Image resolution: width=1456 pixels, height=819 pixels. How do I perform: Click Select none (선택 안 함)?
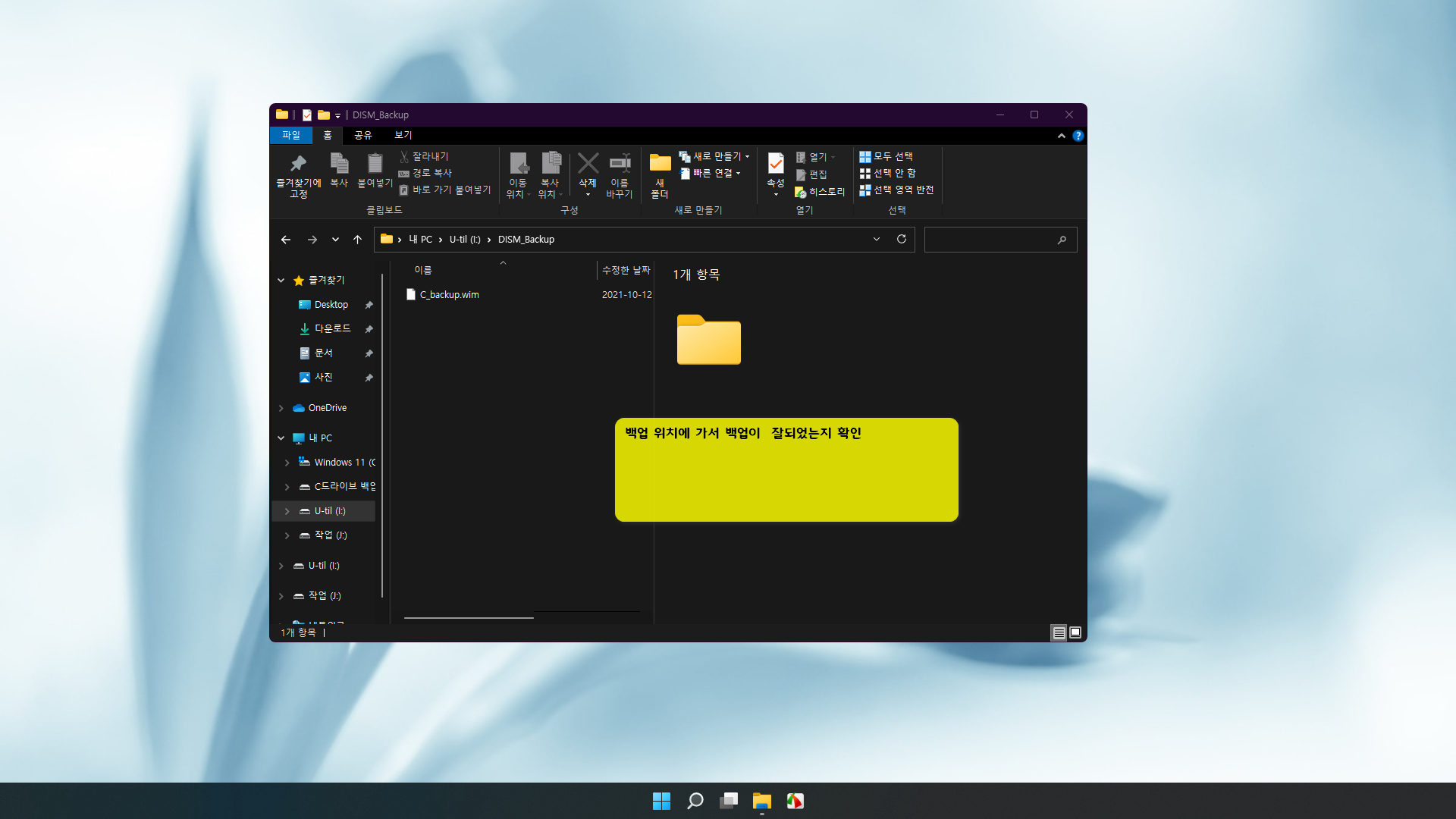tap(887, 173)
